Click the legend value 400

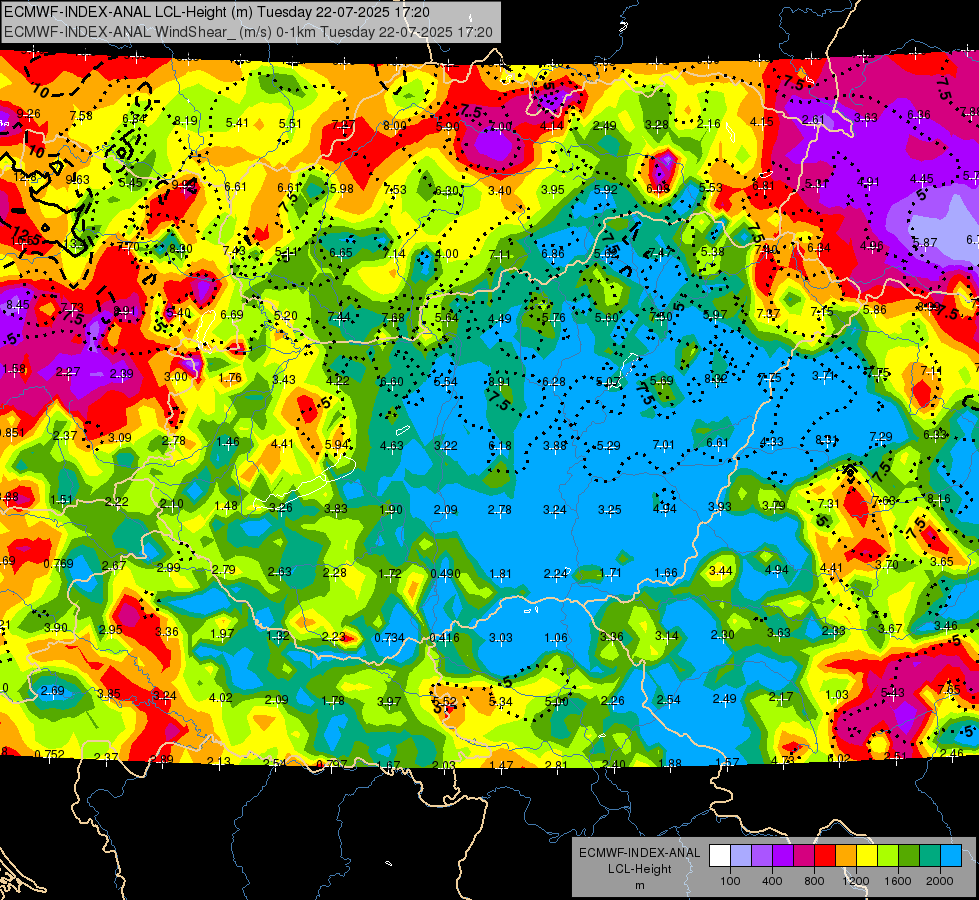pos(772,881)
